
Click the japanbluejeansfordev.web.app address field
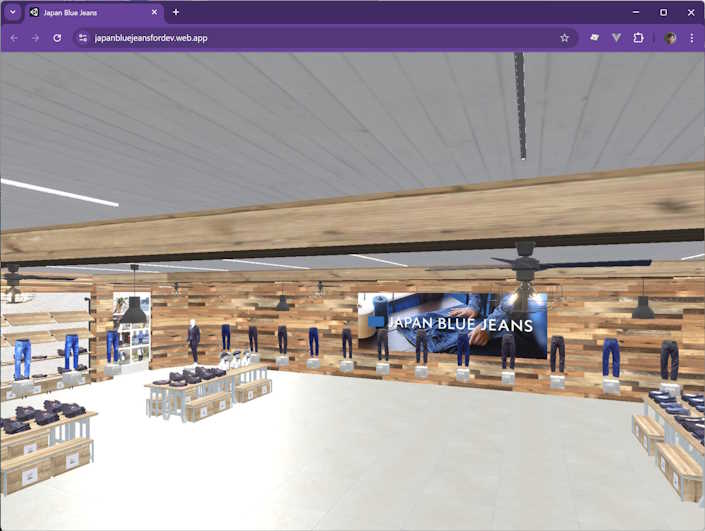[x=326, y=38]
